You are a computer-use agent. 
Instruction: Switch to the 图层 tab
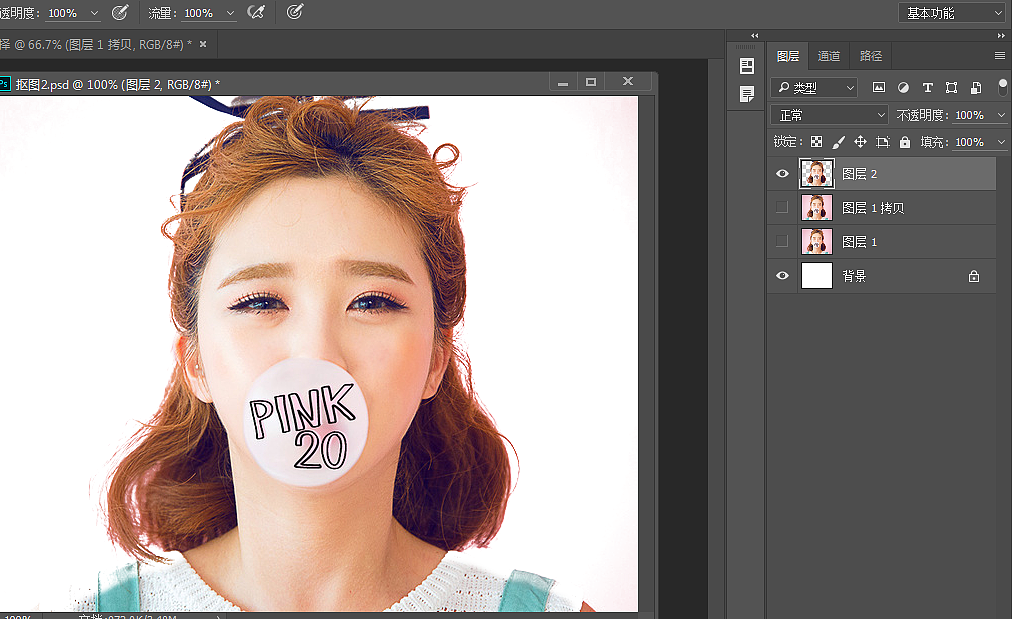pyautogui.click(x=787, y=56)
